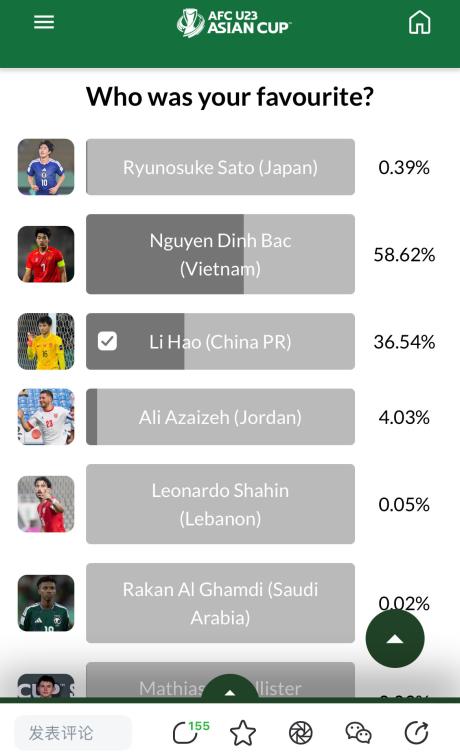Screen dimensions: 460x754
Task: Open comments bubble icon showing 155
Action: point(190,732)
